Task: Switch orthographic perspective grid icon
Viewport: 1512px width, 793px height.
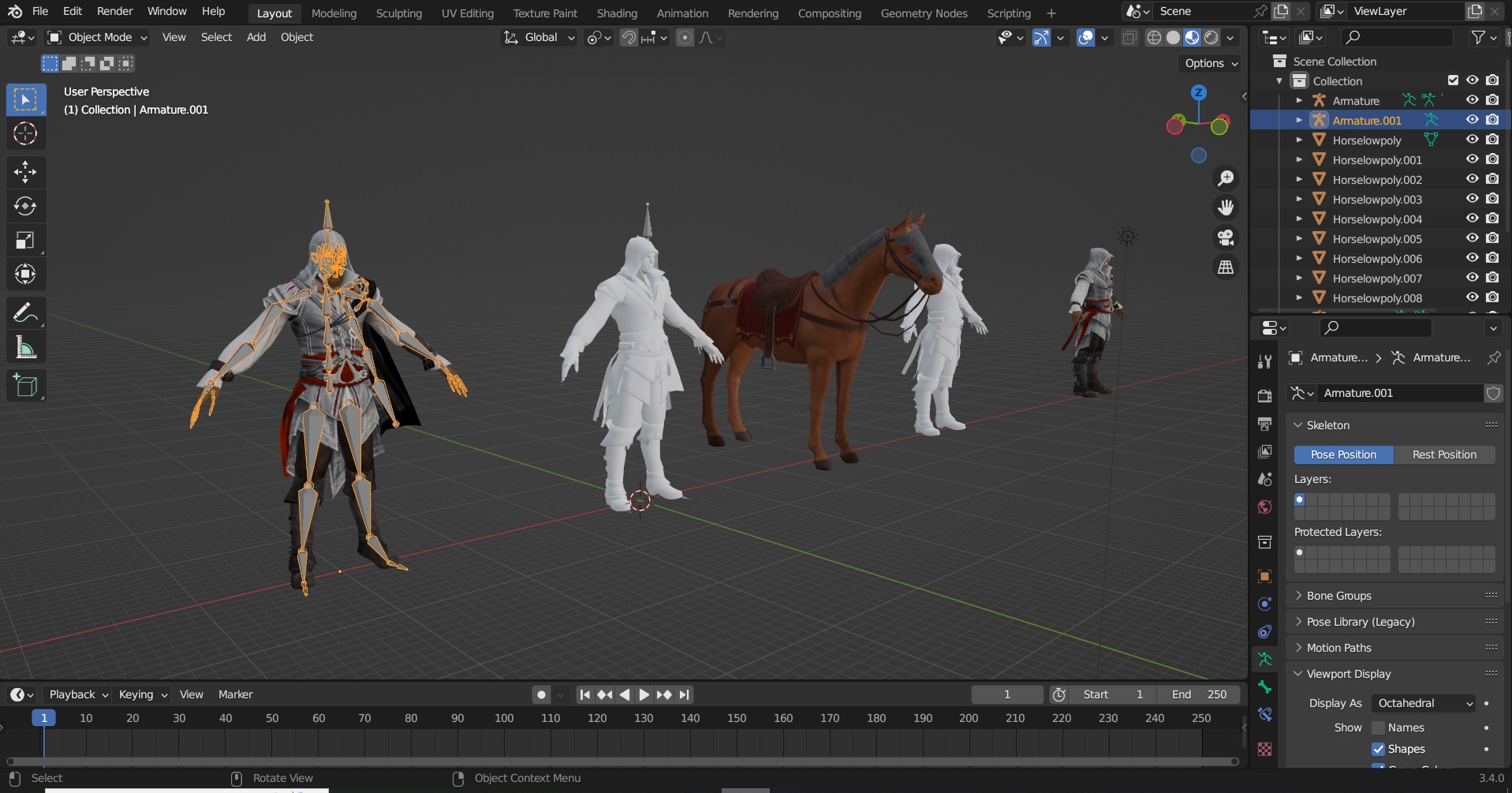Action: (x=1226, y=267)
